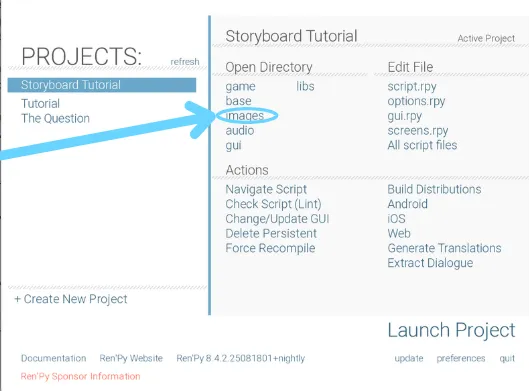Image resolution: width=529 pixels, height=391 pixels.
Task: Open the Web build option
Action: [399, 233]
